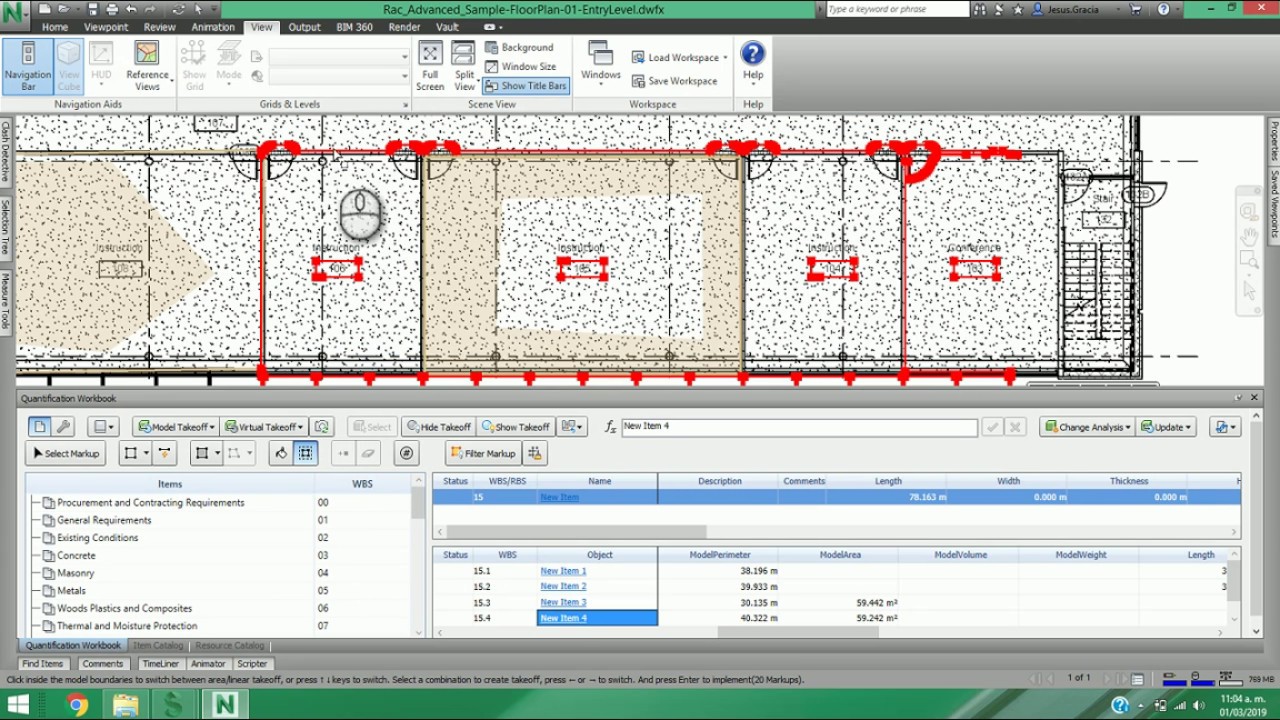Switch to Item Catalog tab
This screenshot has width=1280, height=720.
(x=158, y=646)
